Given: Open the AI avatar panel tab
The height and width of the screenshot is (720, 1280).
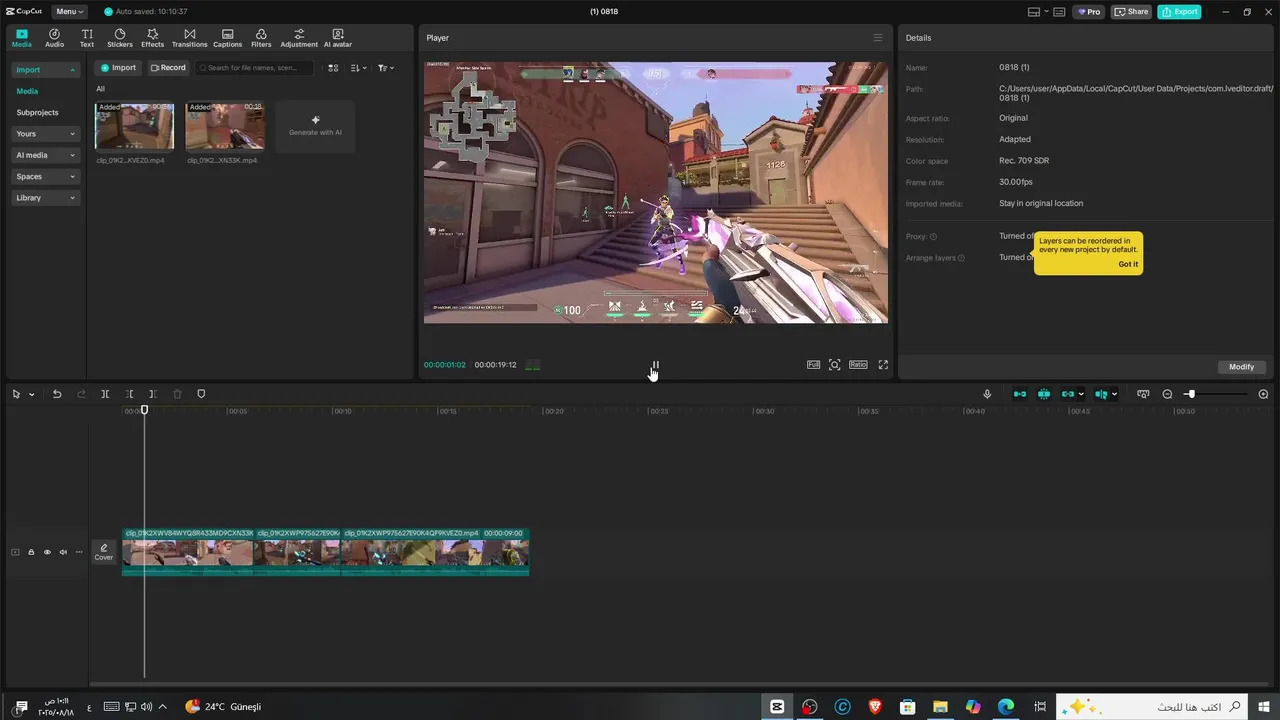Looking at the screenshot, I should pyautogui.click(x=338, y=38).
